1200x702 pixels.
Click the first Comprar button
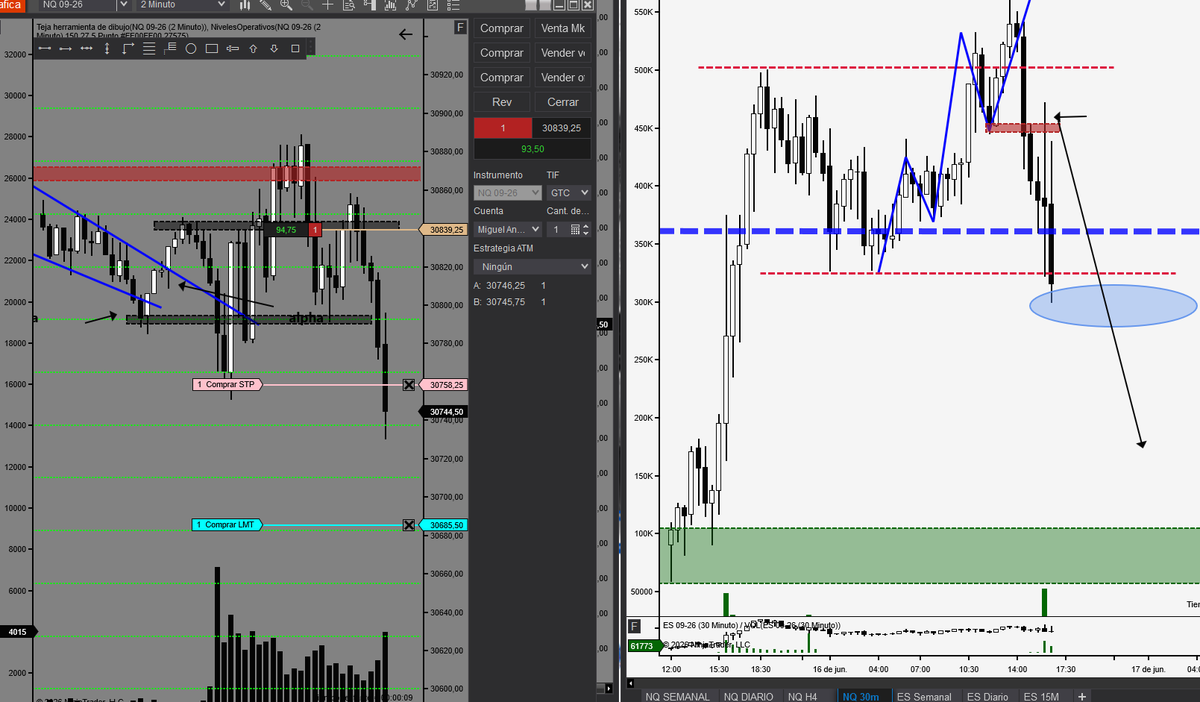point(502,28)
